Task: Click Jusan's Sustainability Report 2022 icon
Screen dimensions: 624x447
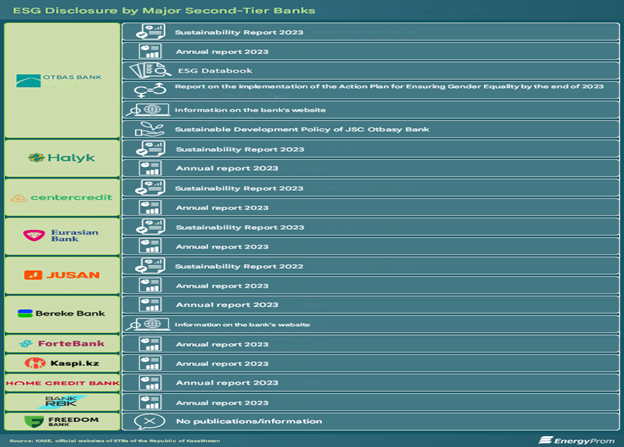Action: pos(150,266)
